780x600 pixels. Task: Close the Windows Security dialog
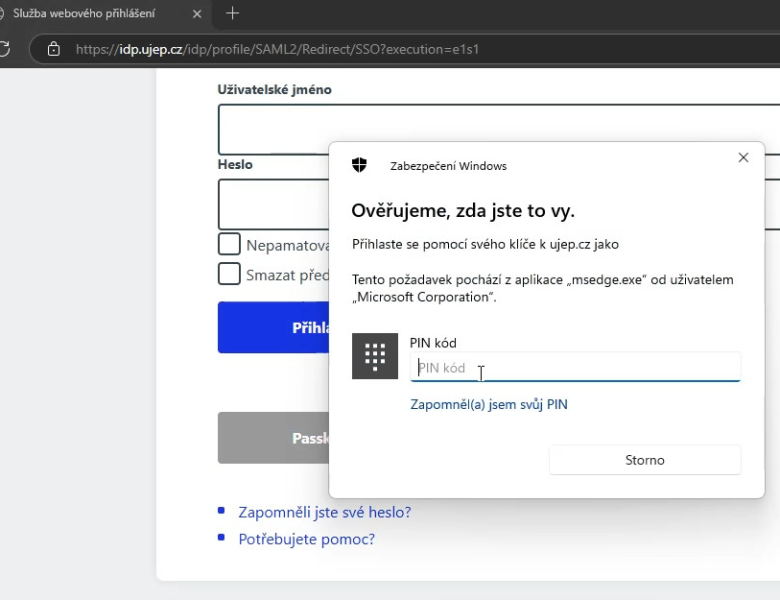[x=743, y=158]
